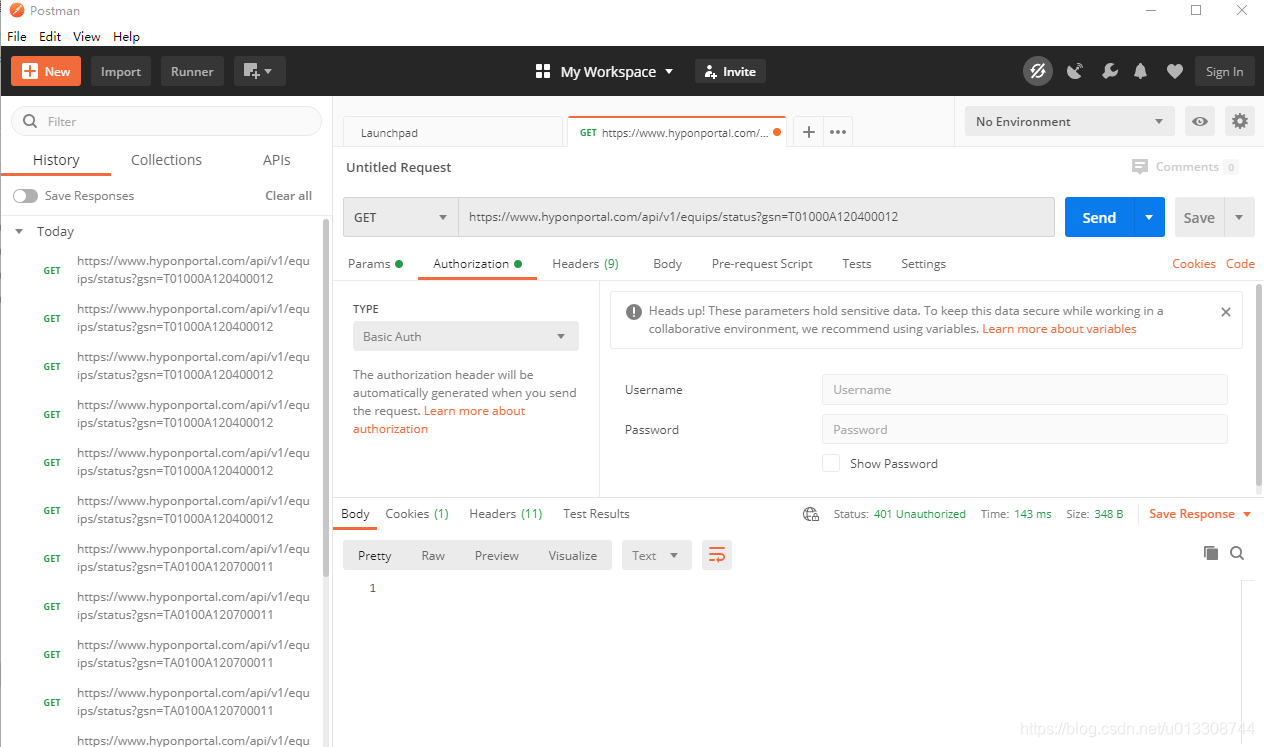
Task: Open the notifications bell icon
Action: click(x=1141, y=71)
